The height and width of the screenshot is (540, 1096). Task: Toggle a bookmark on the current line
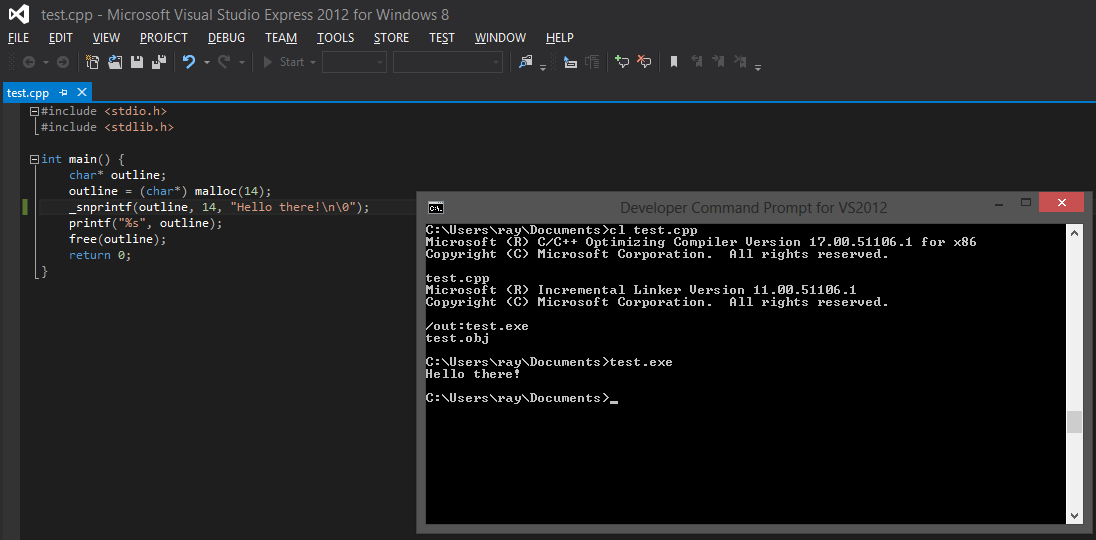(x=674, y=62)
